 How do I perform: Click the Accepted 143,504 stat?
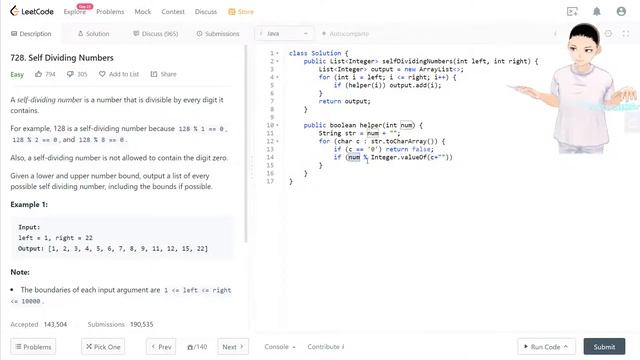[39, 324]
